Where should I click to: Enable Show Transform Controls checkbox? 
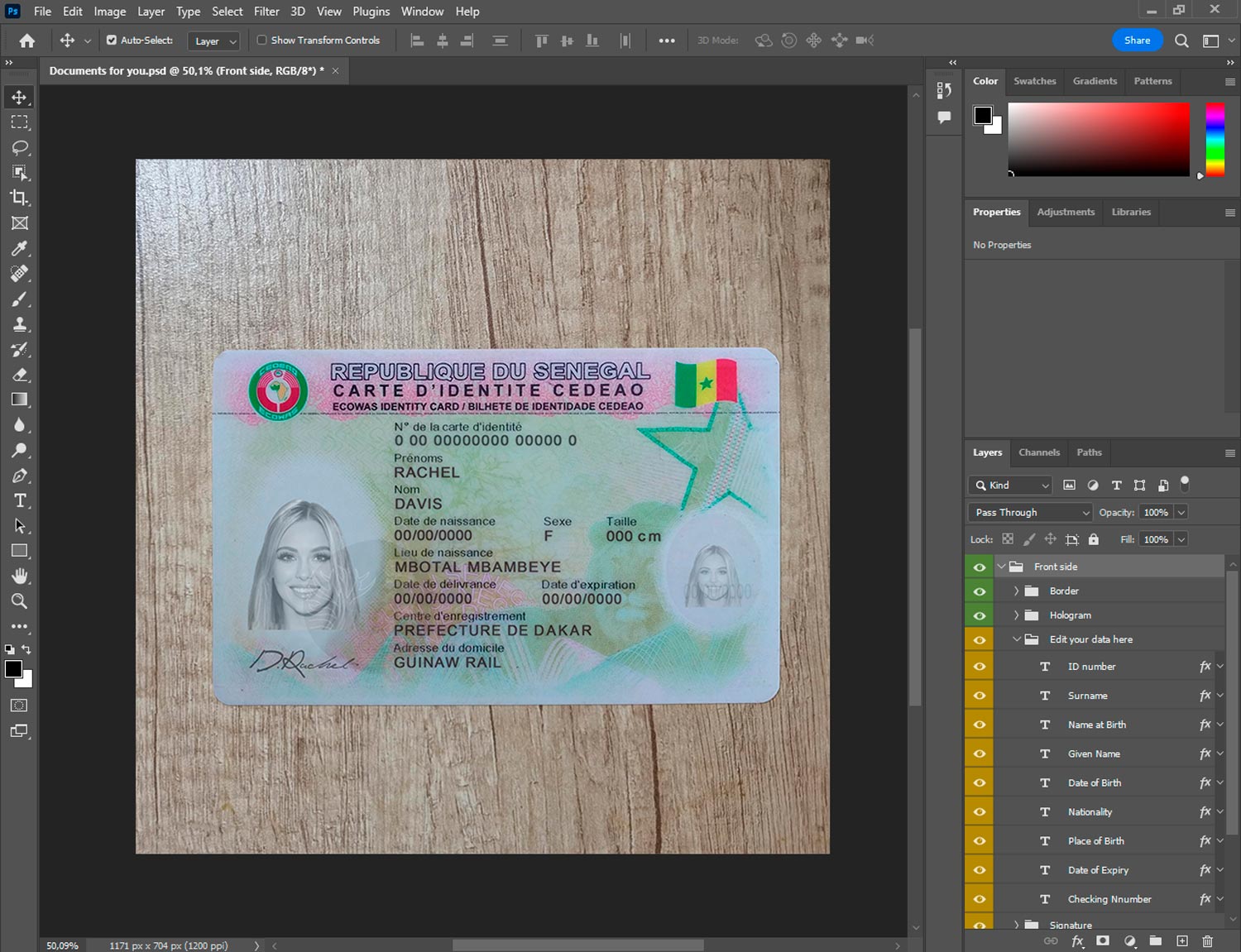(261, 40)
